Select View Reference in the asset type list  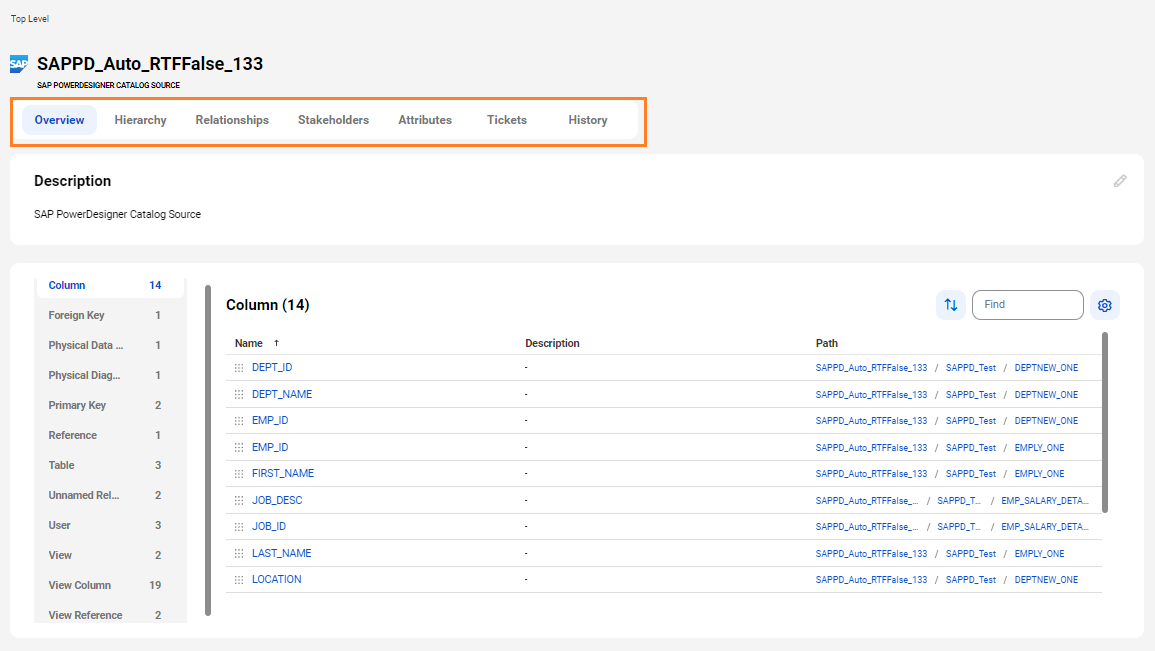coord(109,615)
